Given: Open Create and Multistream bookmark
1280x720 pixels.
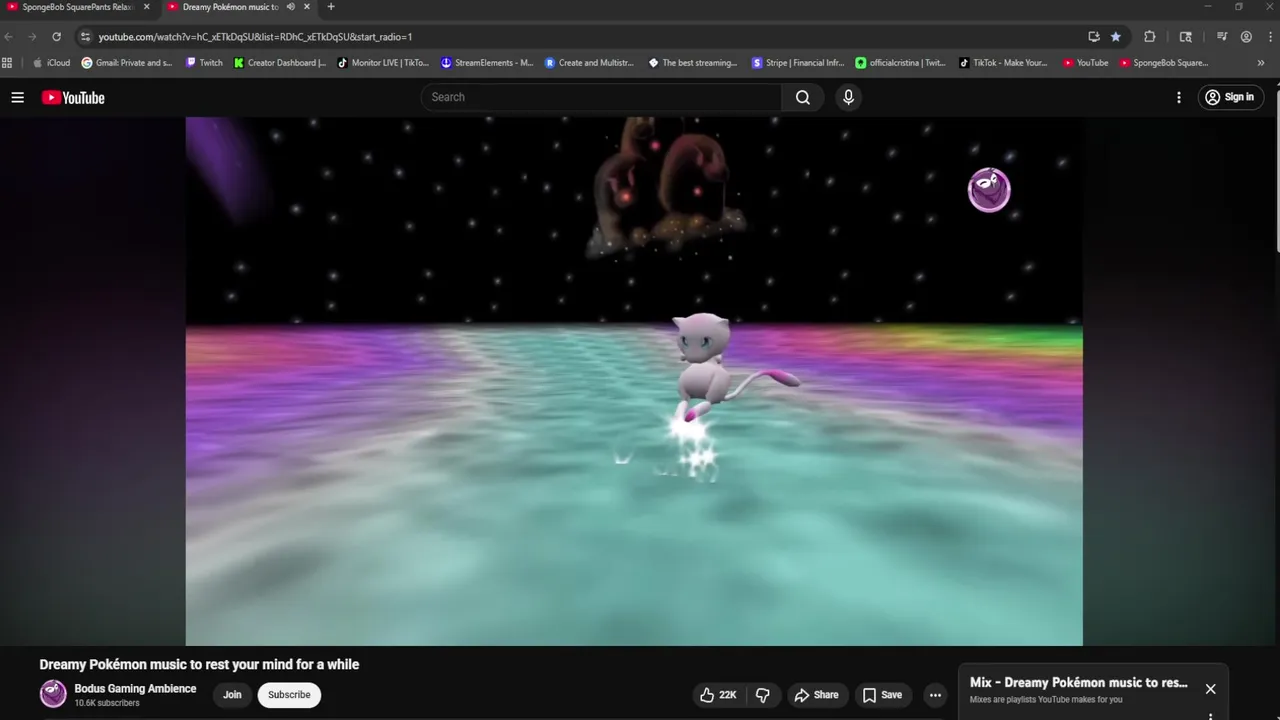Looking at the screenshot, I should [590, 63].
